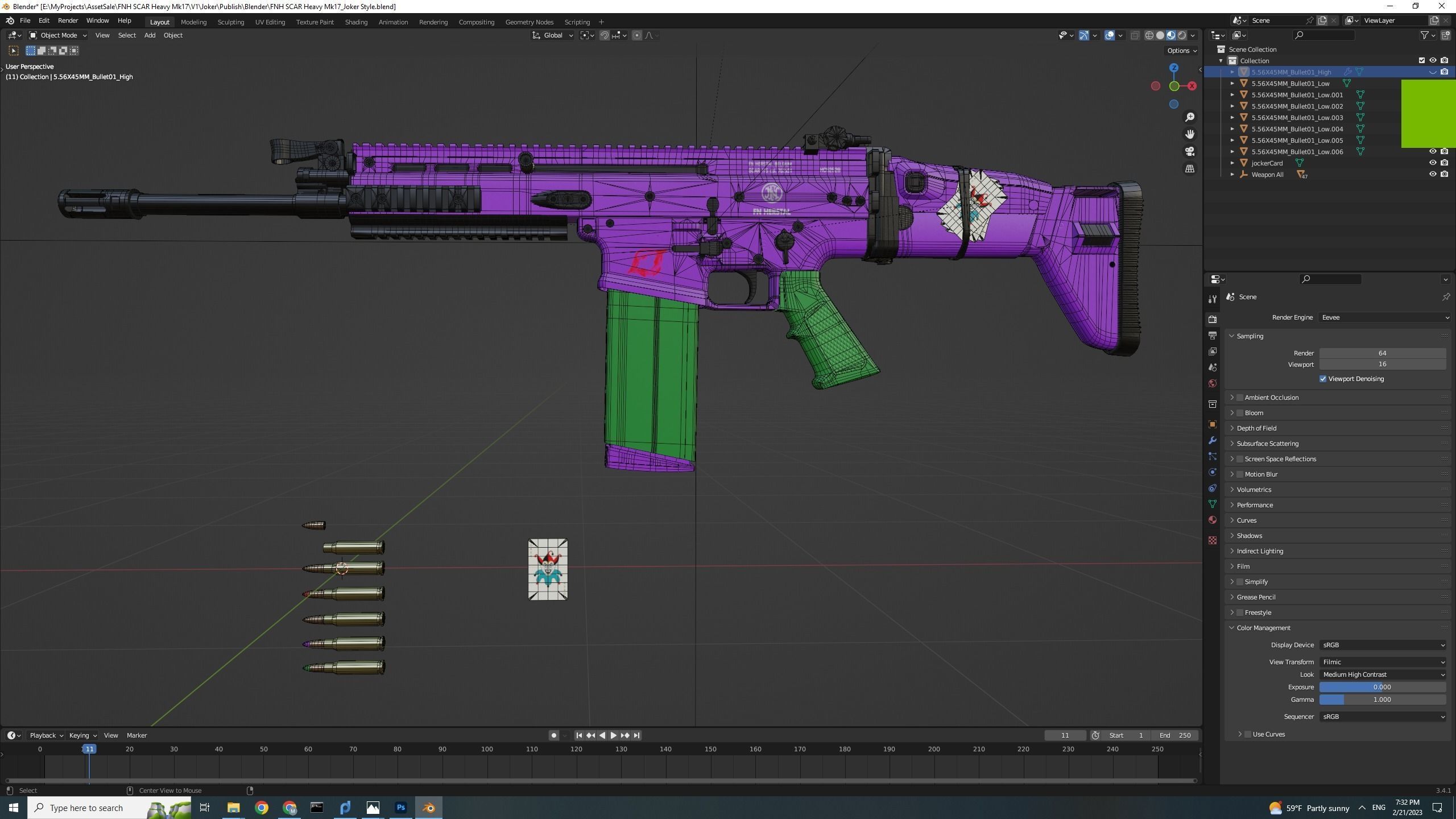This screenshot has width=1456, height=819.
Task: Open Render Engine Eevee dropdown
Action: click(x=1385, y=317)
